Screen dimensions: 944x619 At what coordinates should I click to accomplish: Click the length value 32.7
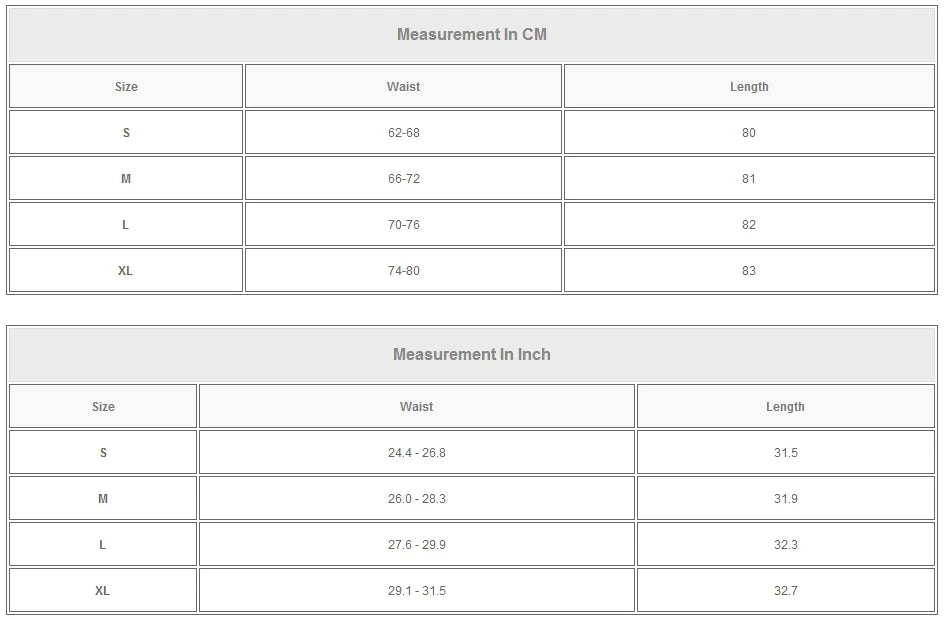pyautogui.click(x=785, y=591)
